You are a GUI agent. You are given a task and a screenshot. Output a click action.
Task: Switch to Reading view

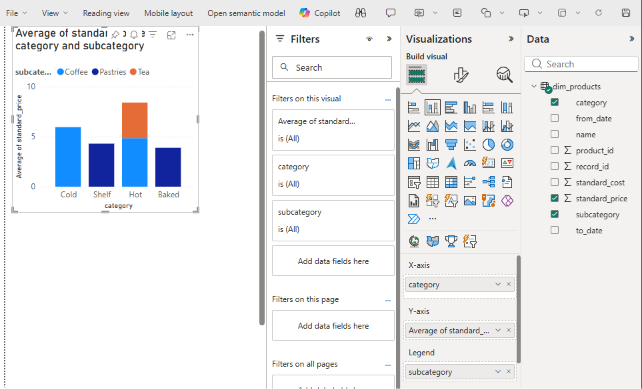(106, 13)
